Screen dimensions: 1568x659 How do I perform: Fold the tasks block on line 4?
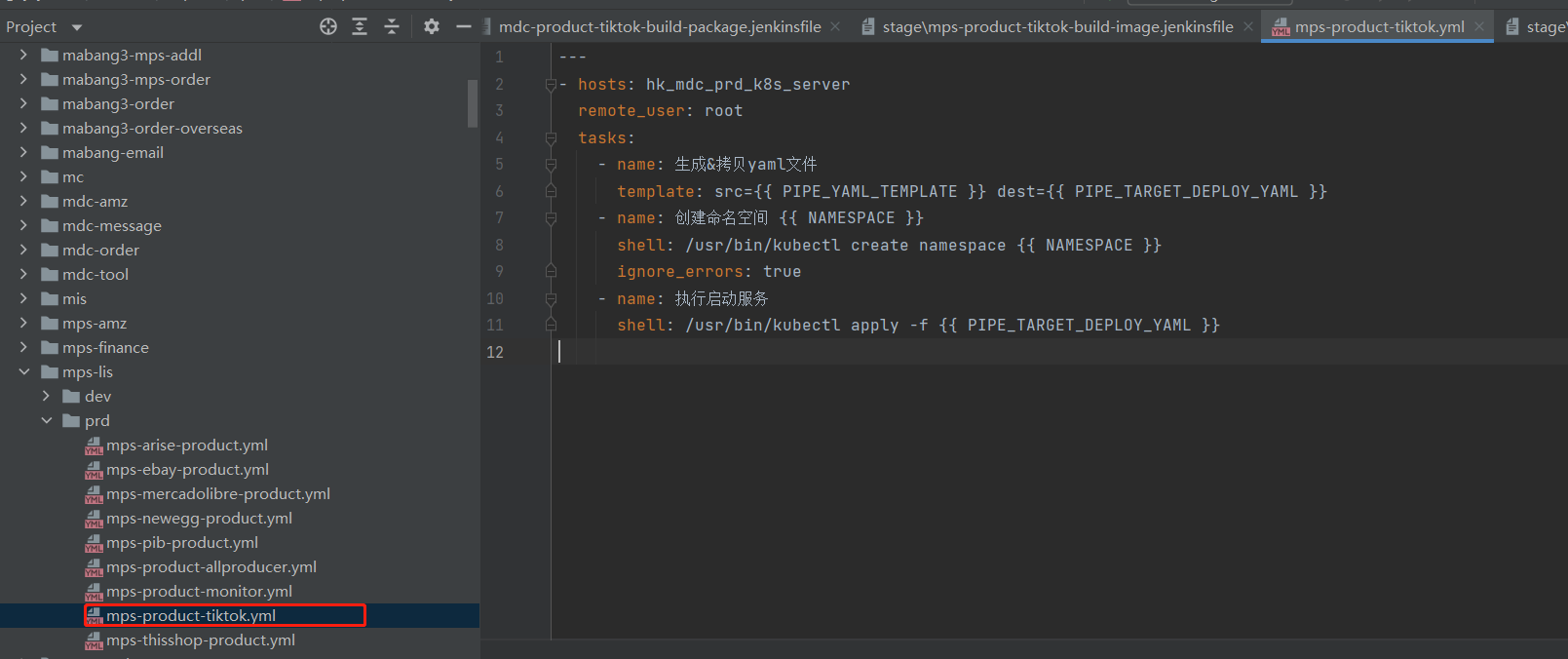pyautogui.click(x=551, y=138)
